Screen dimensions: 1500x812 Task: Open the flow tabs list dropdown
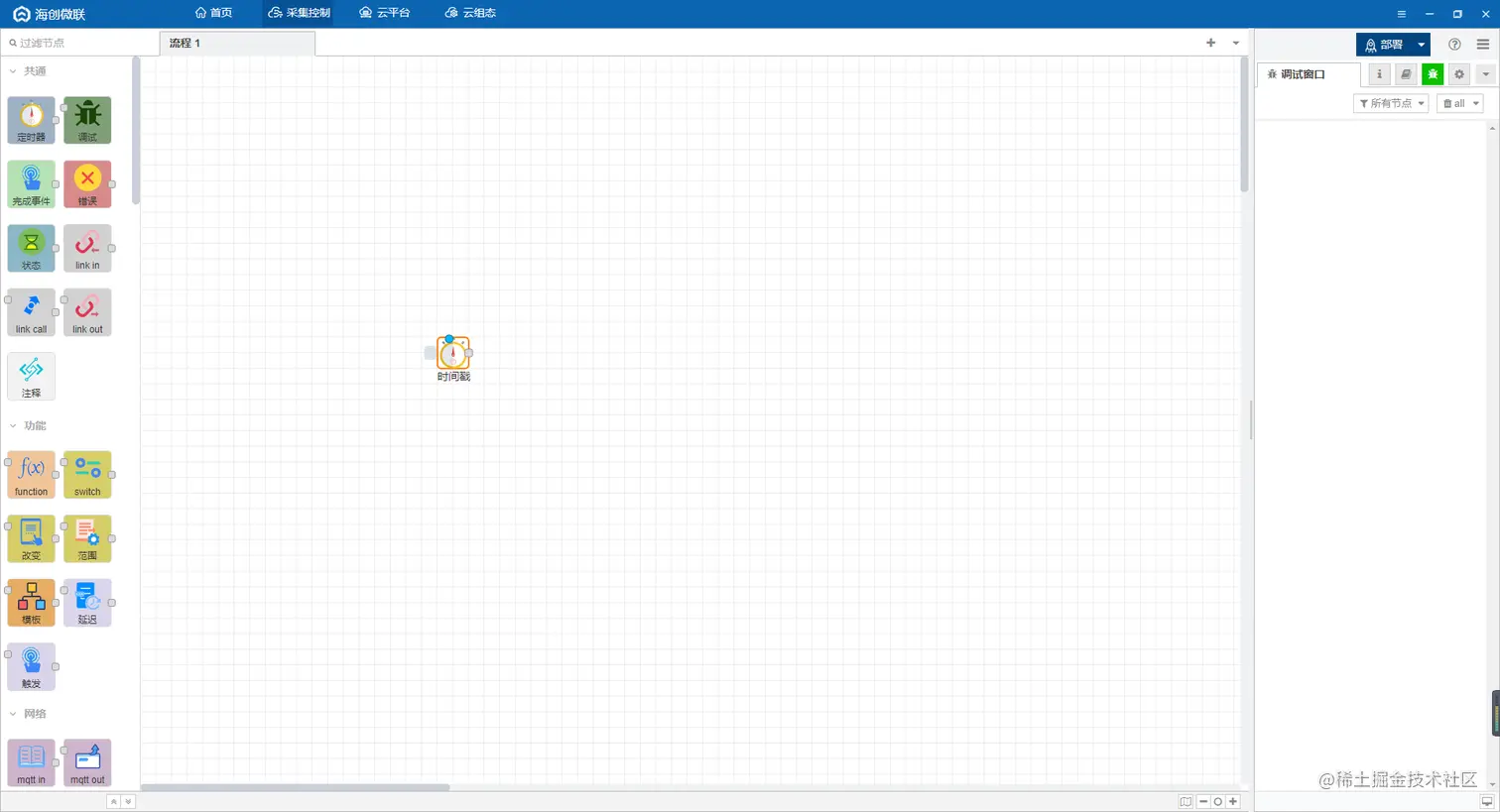pyautogui.click(x=1236, y=43)
